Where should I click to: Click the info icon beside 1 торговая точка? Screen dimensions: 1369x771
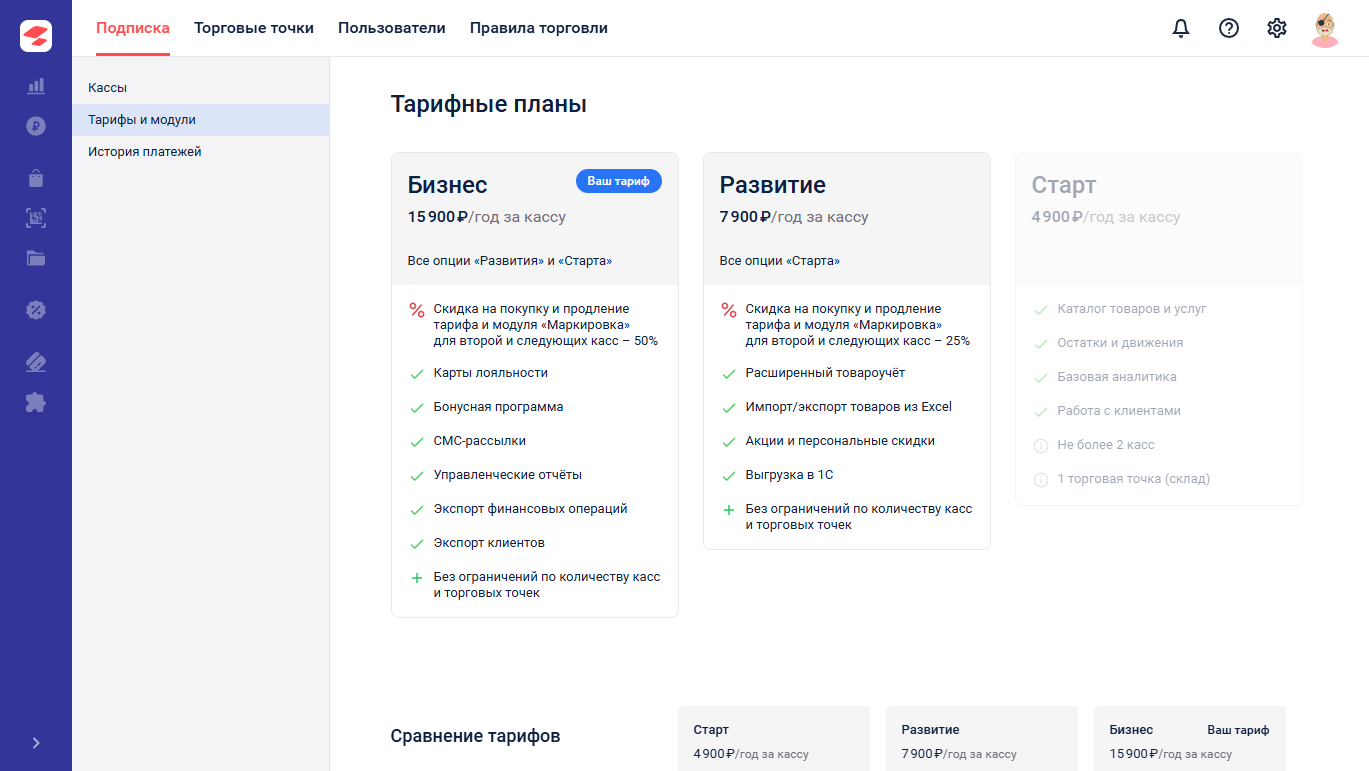1041,480
